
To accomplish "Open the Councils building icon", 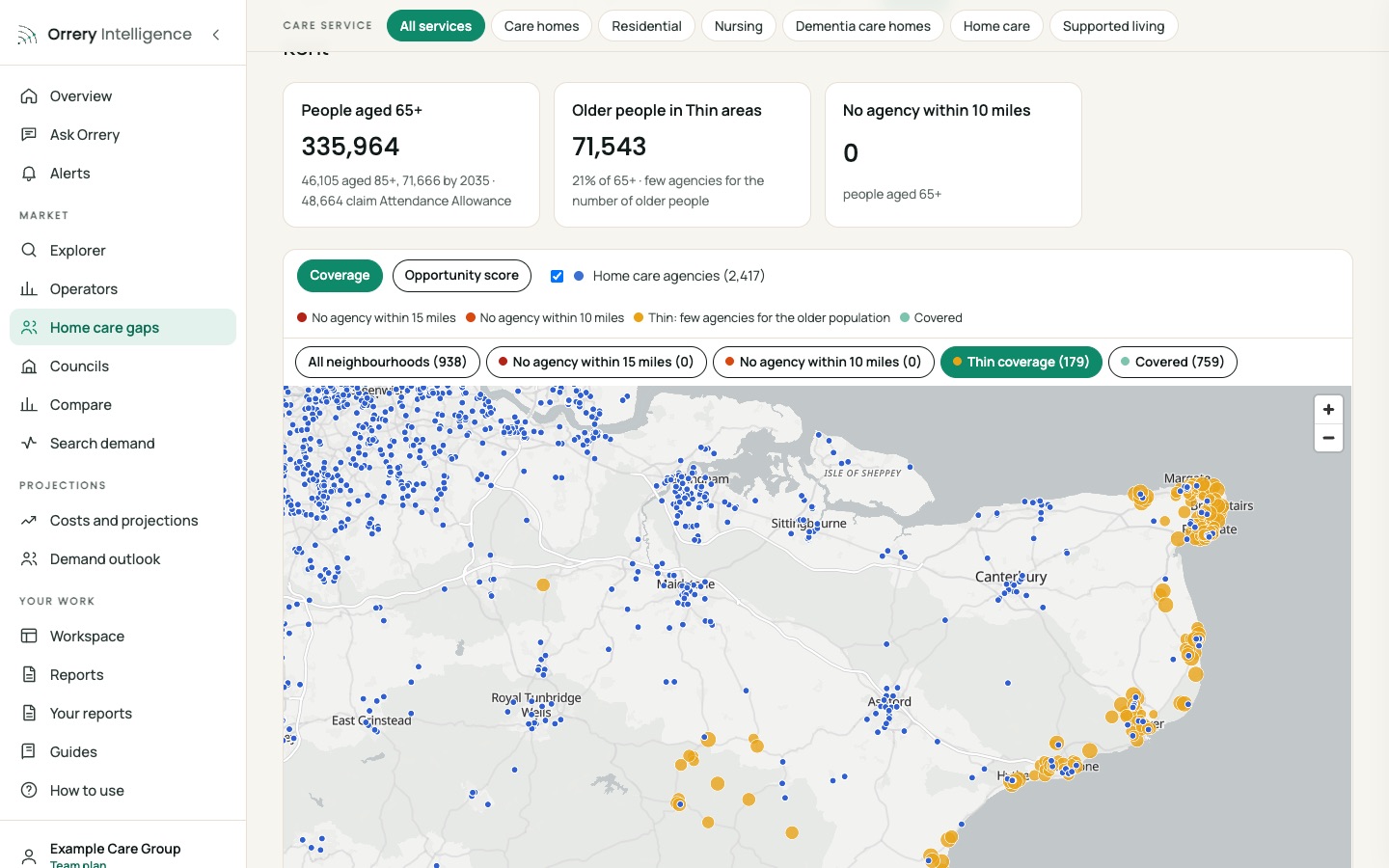I will tap(29, 366).
